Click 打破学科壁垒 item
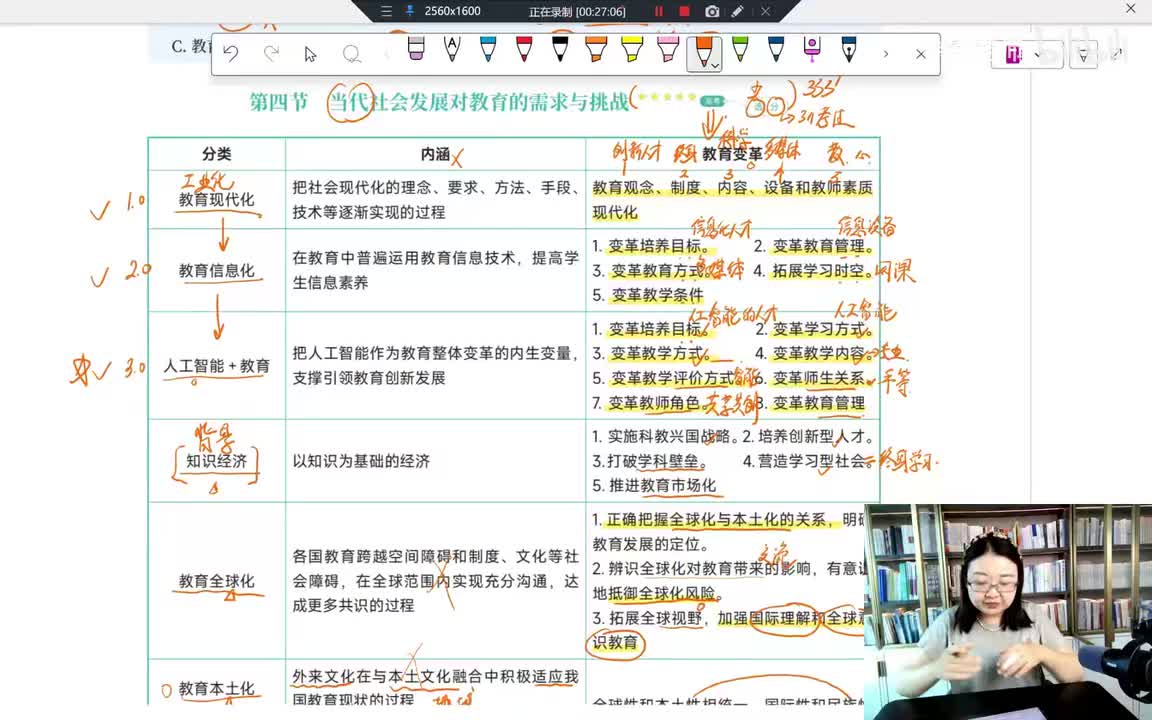The image size is (1152, 720). 649,461
